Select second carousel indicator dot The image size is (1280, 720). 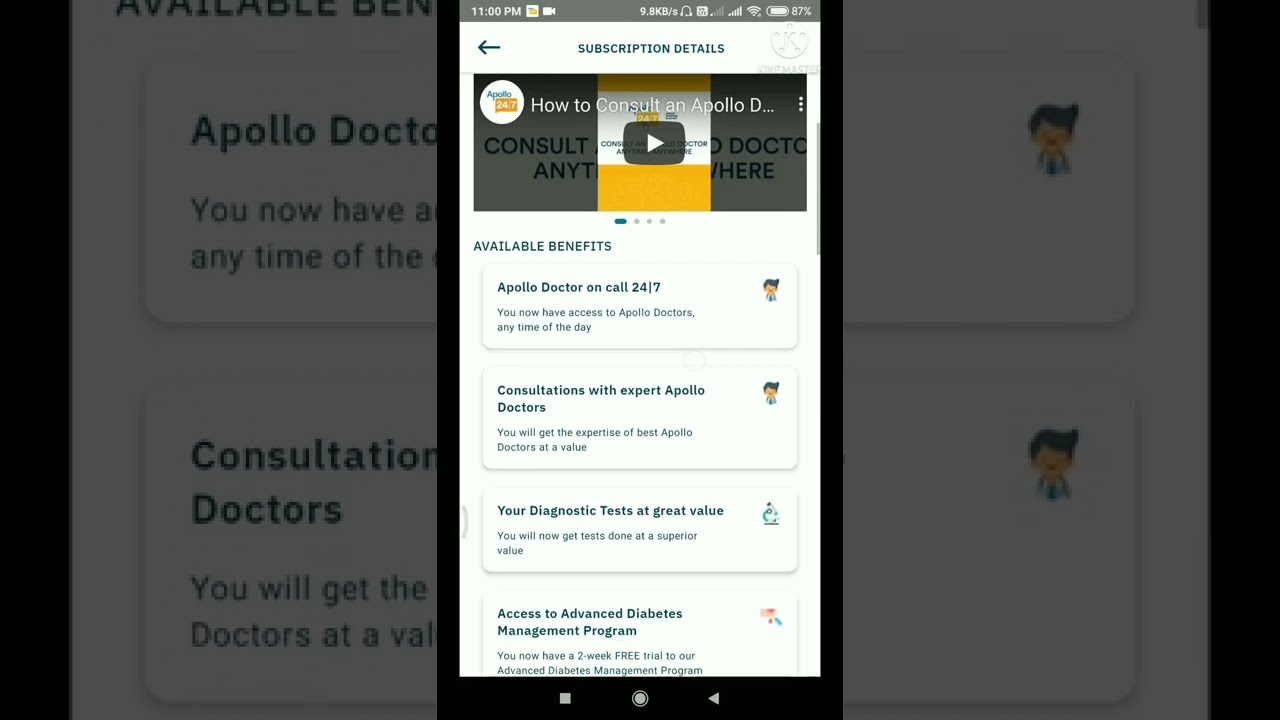pyautogui.click(x=636, y=221)
